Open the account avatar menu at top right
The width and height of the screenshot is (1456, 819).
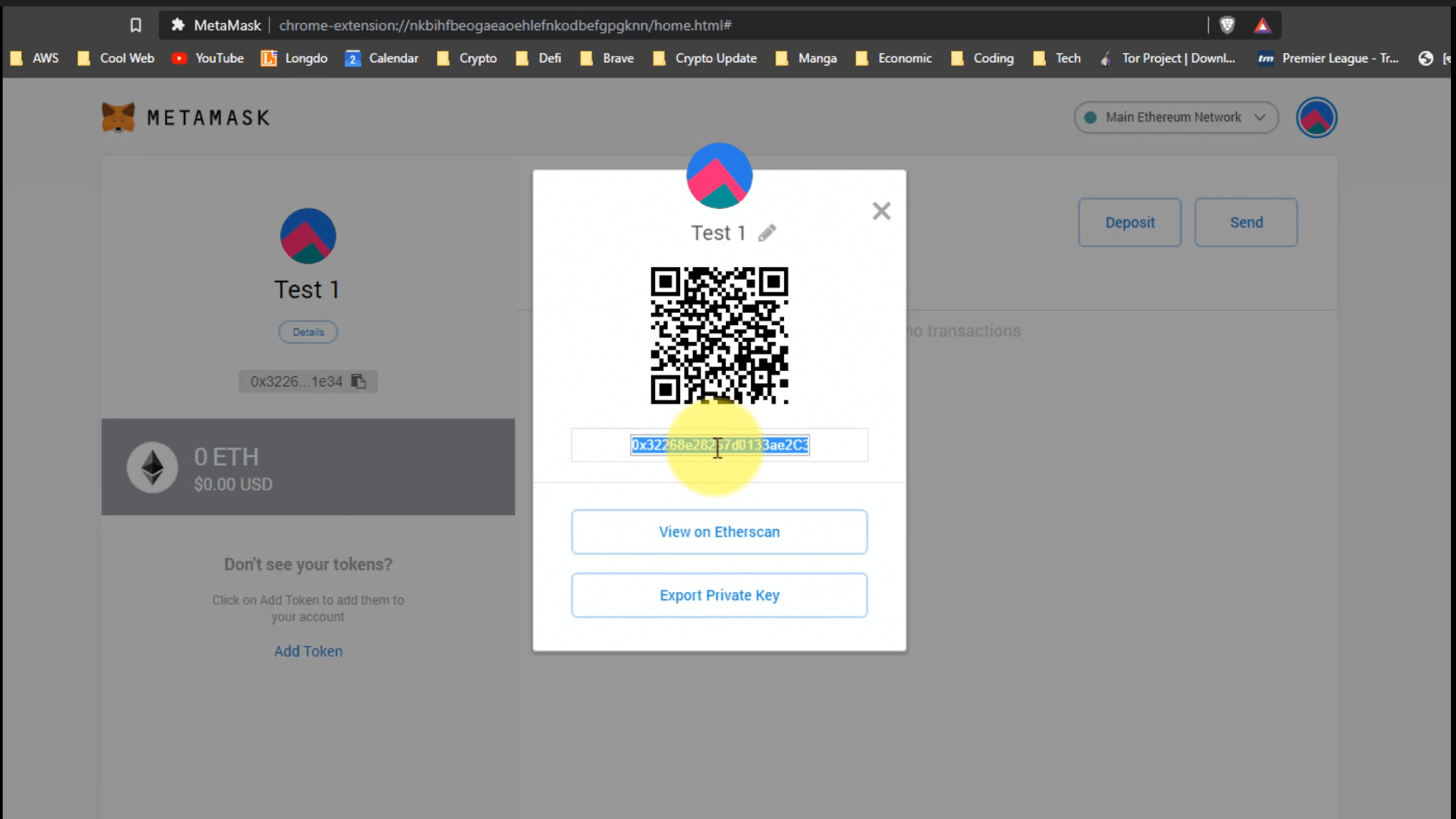click(1316, 117)
